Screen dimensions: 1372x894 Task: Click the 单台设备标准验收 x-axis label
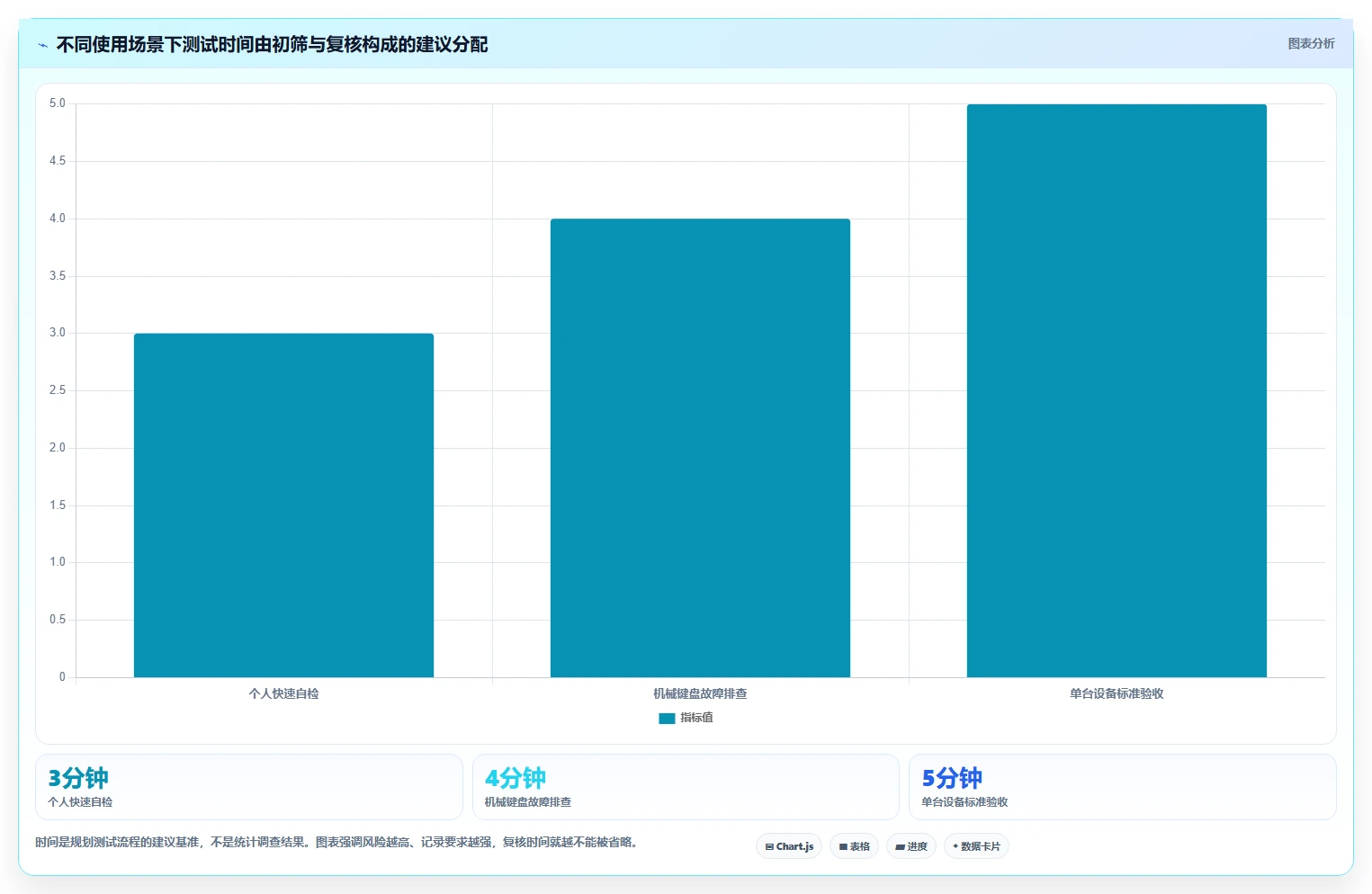[x=1116, y=693]
